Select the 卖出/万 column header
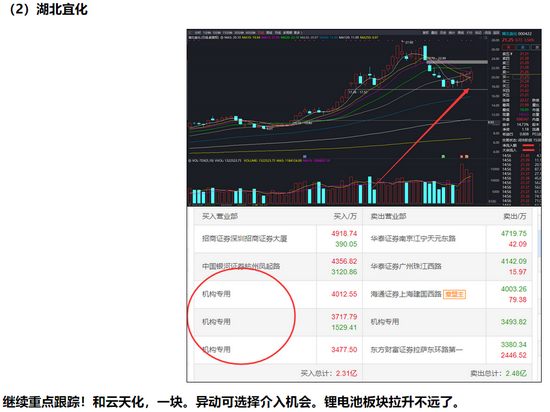This screenshot has height=412, width=550. [515, 216]
